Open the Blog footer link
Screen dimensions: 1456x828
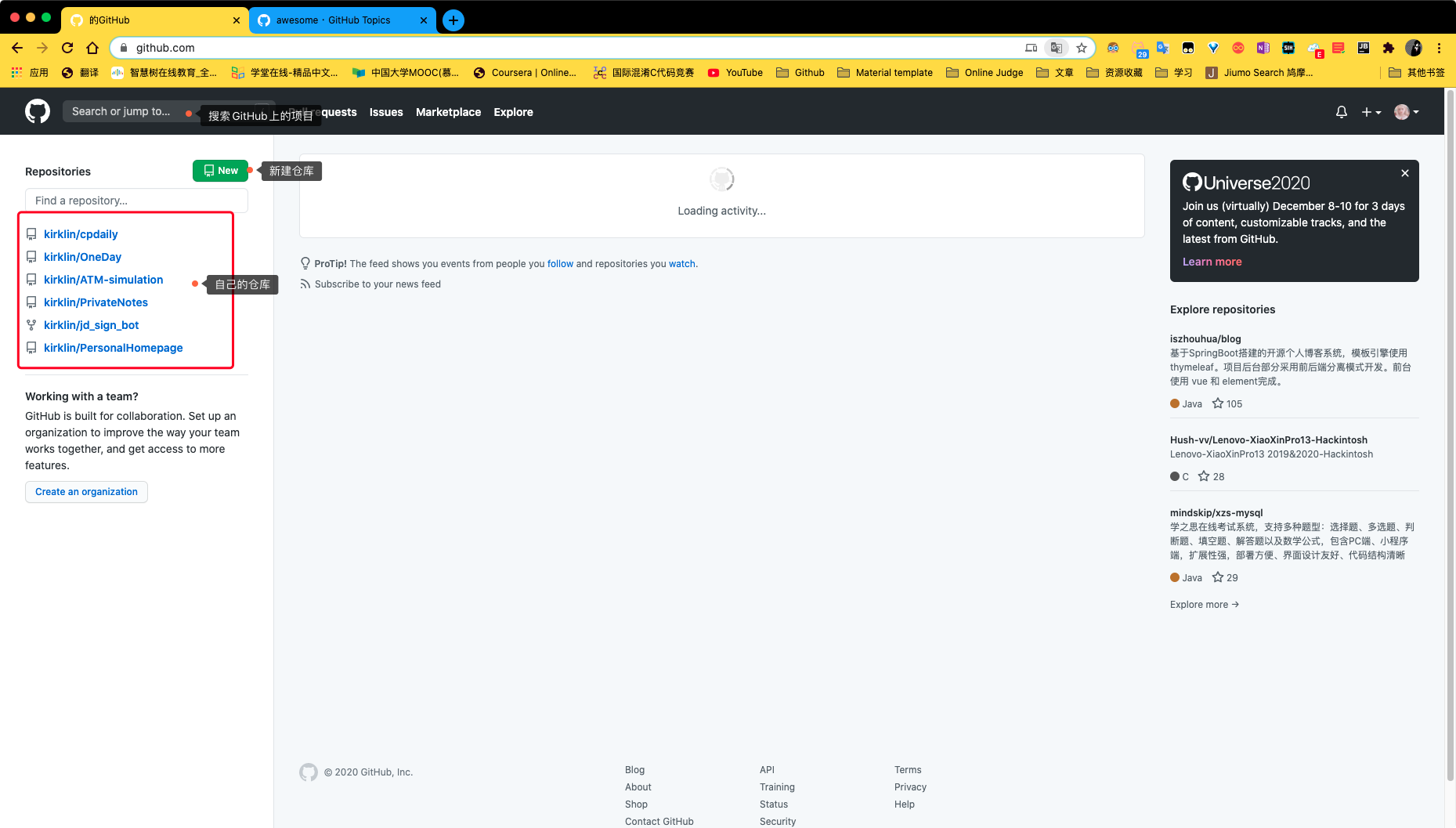point(634,770)
